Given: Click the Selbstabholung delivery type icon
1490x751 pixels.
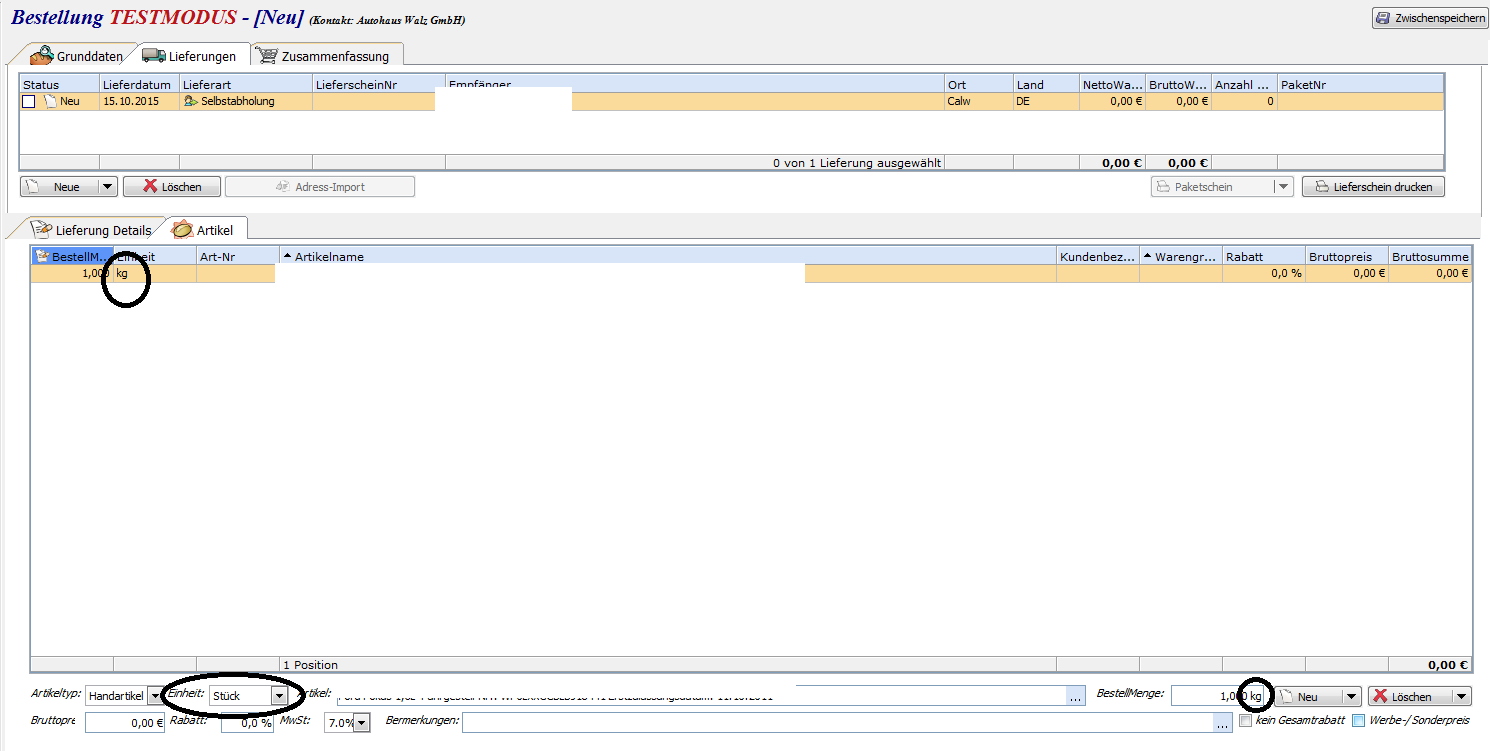Looking at the screenshot, I should coord(190,101).
